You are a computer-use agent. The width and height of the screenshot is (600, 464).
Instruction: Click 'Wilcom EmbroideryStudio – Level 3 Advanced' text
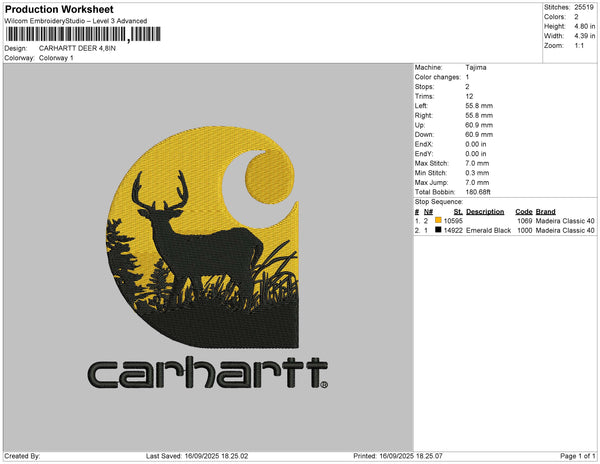[x=76, y=21]
